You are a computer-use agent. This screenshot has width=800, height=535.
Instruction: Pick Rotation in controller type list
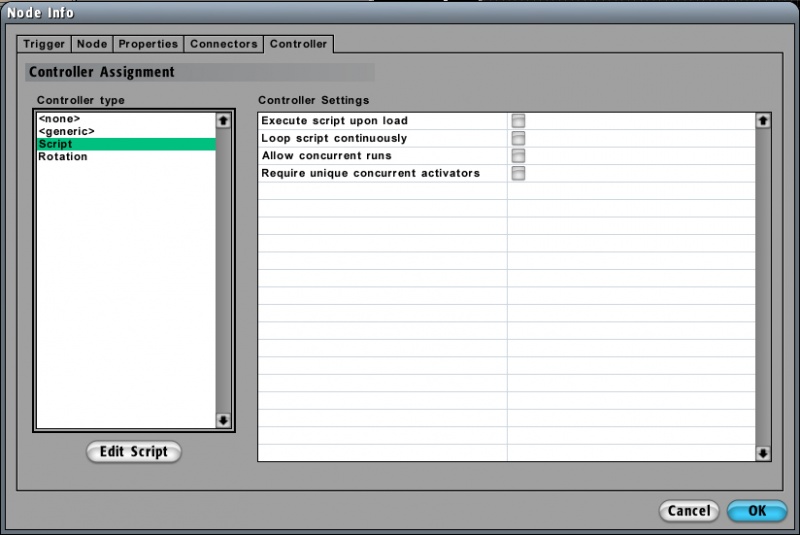[62, 157]
